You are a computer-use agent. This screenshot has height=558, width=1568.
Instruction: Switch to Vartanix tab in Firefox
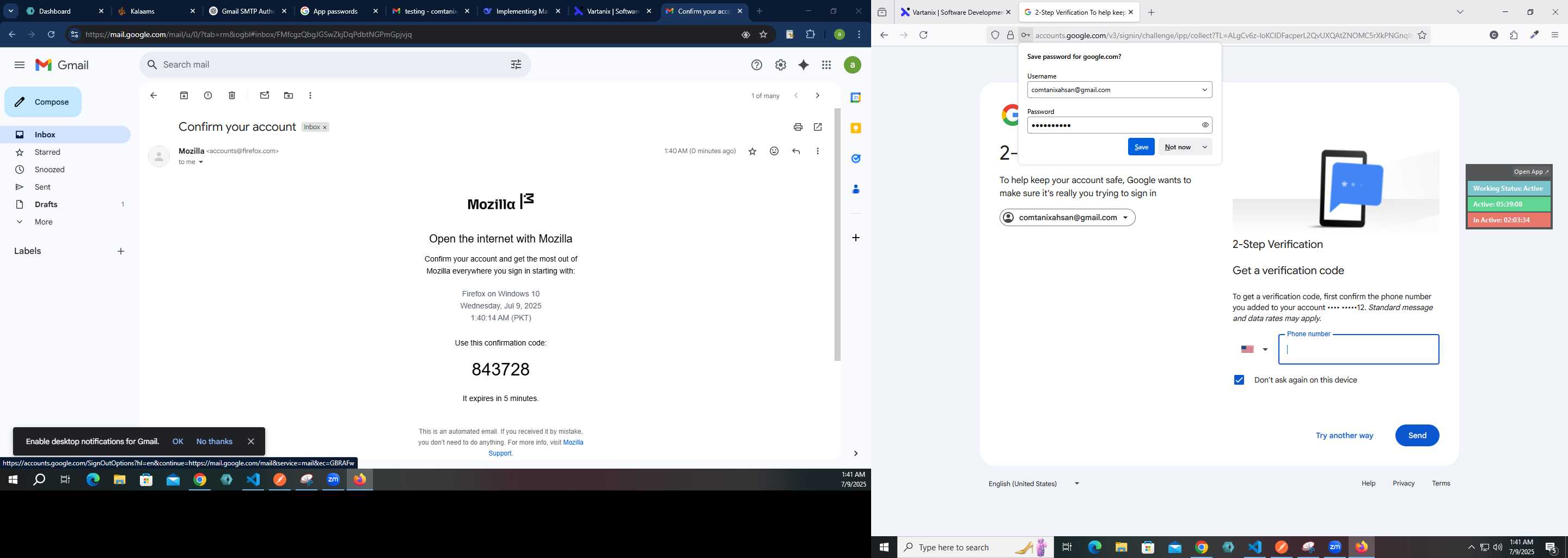tap(955, 12)
